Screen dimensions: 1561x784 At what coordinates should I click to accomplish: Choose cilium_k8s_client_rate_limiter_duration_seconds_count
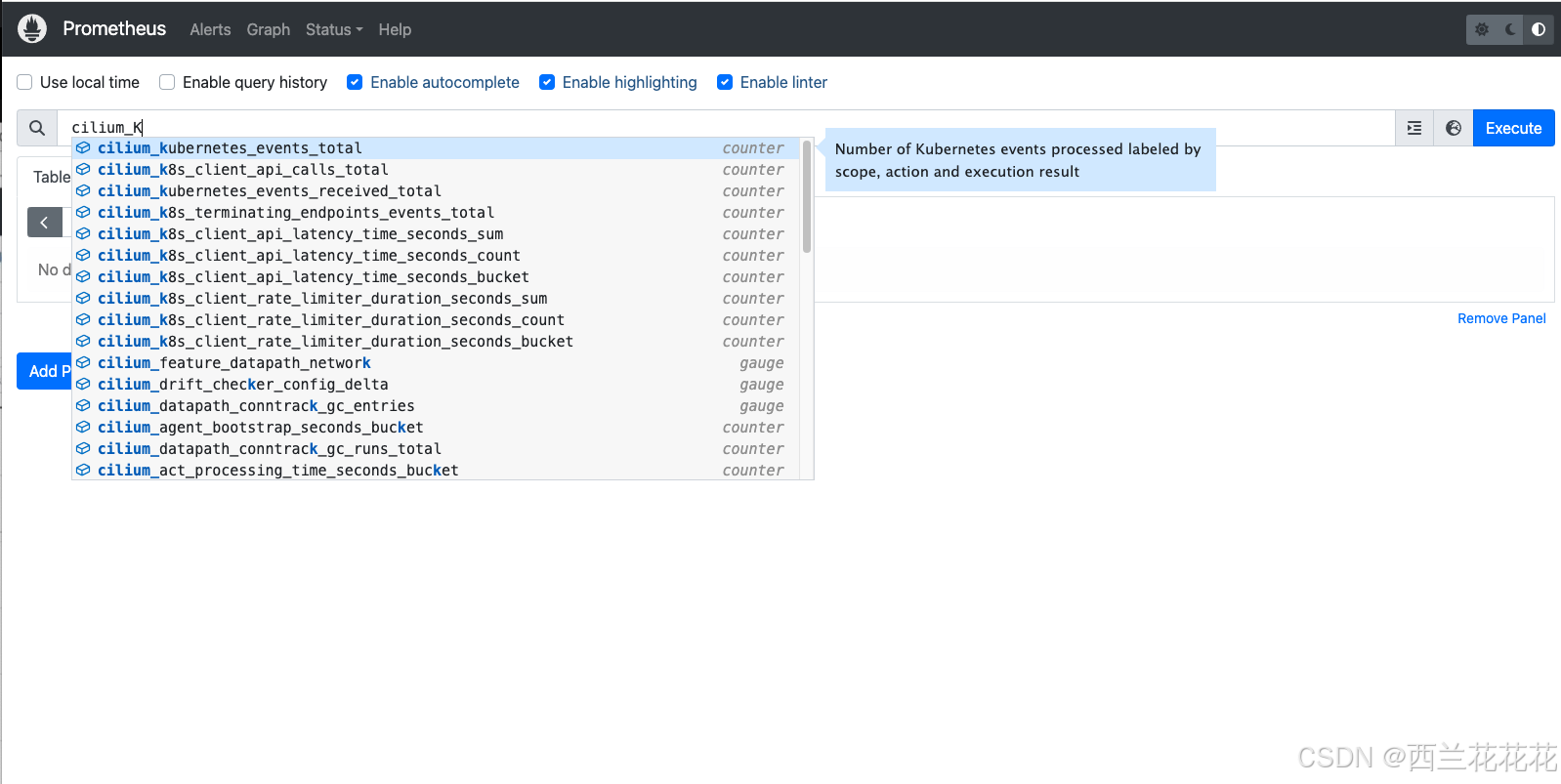437,320
